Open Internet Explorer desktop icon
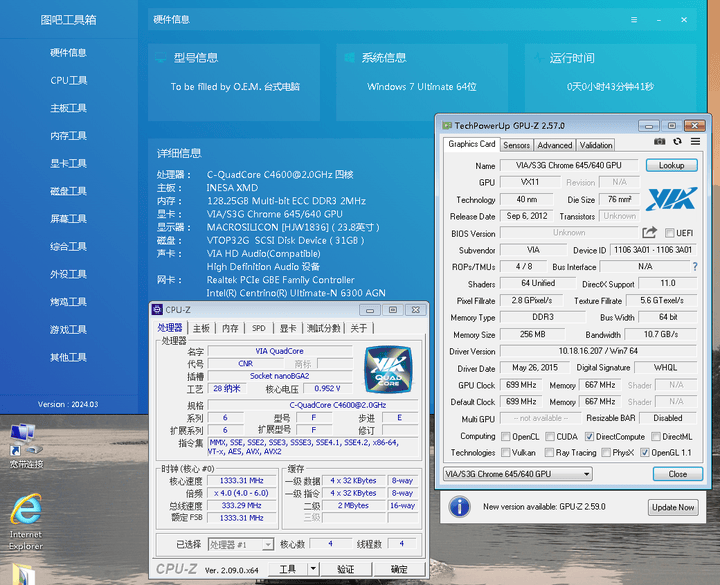 (26, 522)
